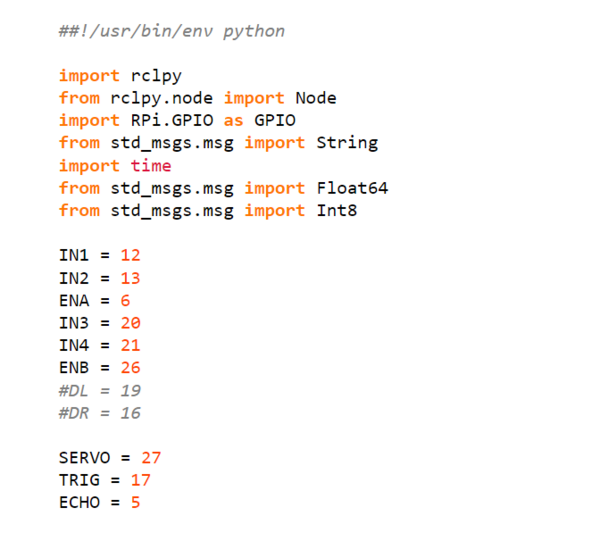
Task: Click the value 17 assigned to TRIG
Action: click(140, 480)
